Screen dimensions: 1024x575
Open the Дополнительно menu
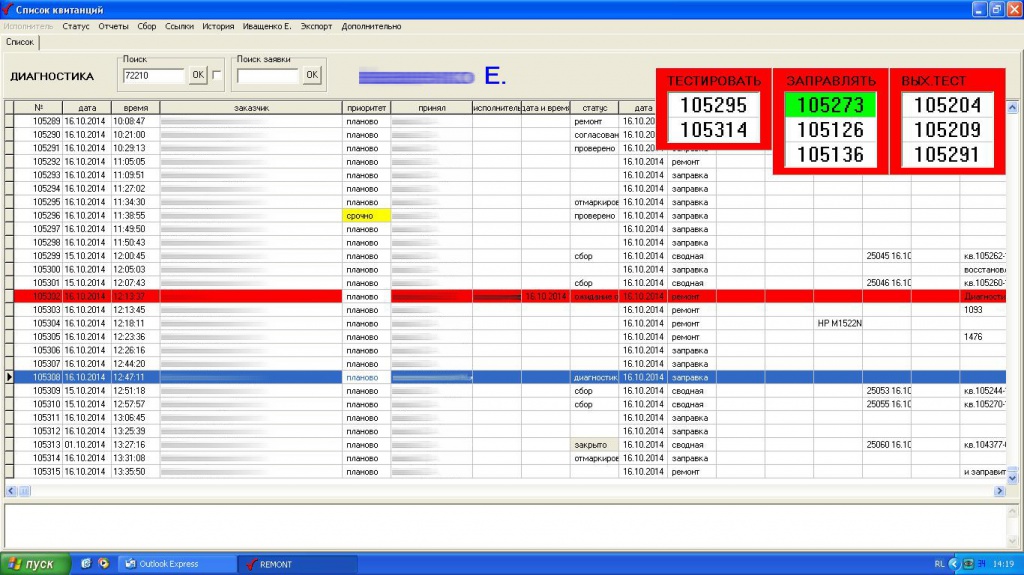[x=371, y=26]
